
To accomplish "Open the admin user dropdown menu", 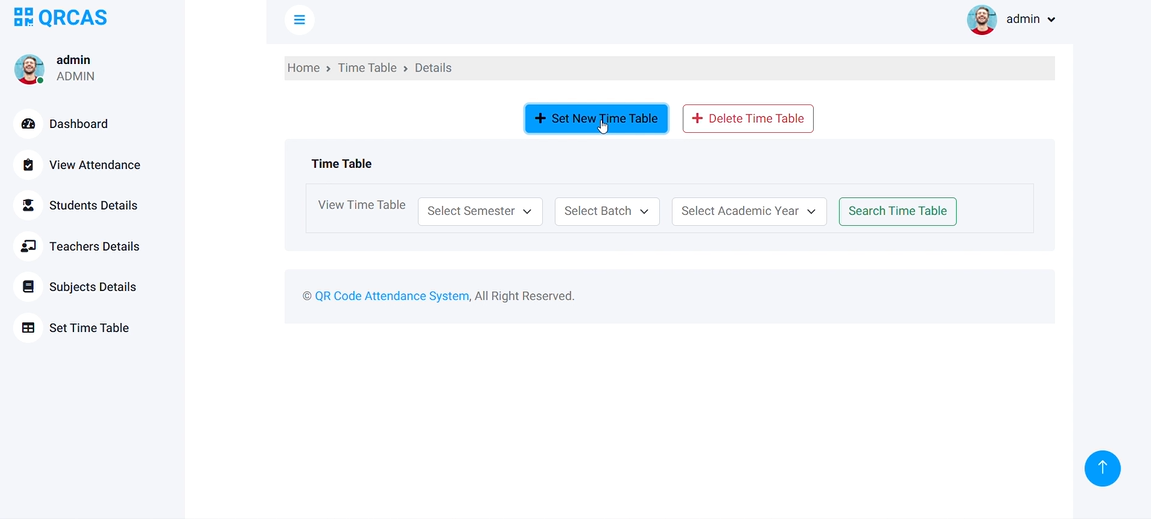I will click(x=1031, y=20).
